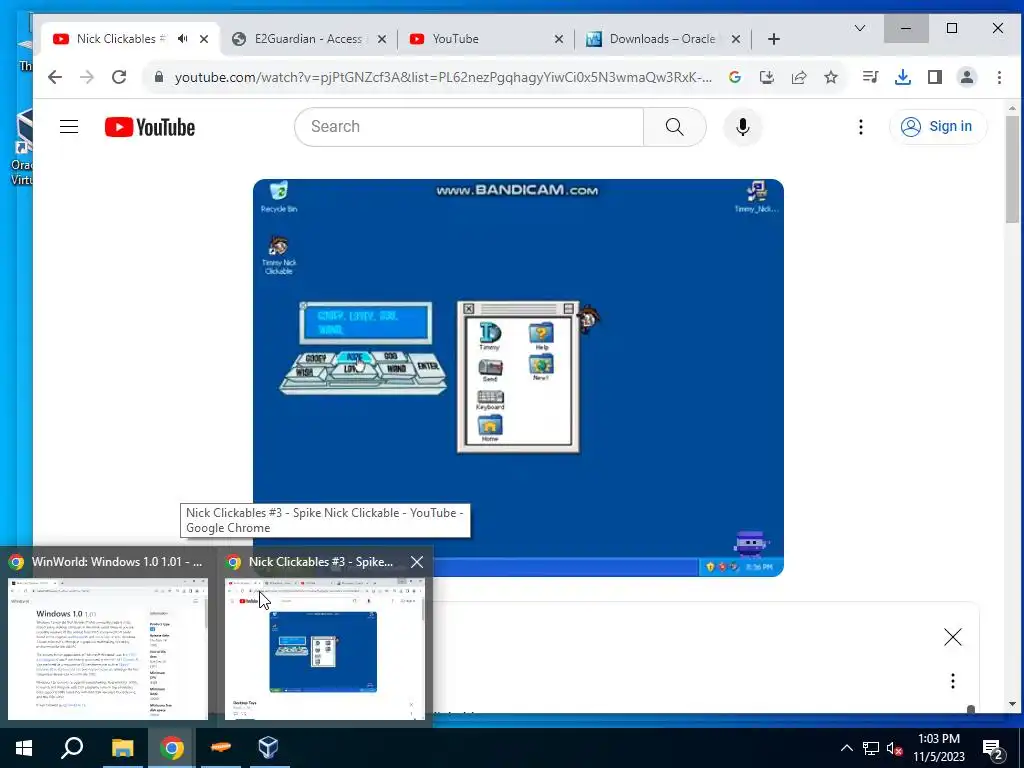Screen dimensions: 1024x768
Task: Switch to the YouTube tab
Action: (x=455, y=39)
